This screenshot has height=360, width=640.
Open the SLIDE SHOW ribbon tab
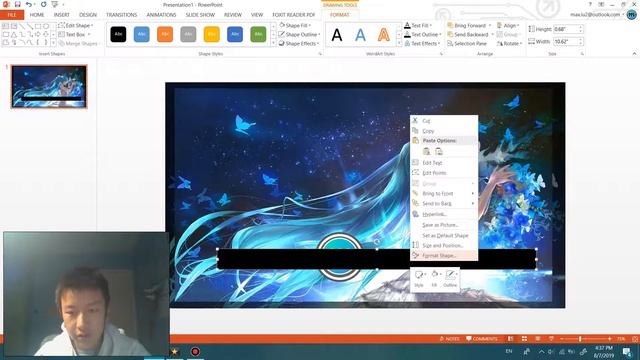tap(200, 15)
